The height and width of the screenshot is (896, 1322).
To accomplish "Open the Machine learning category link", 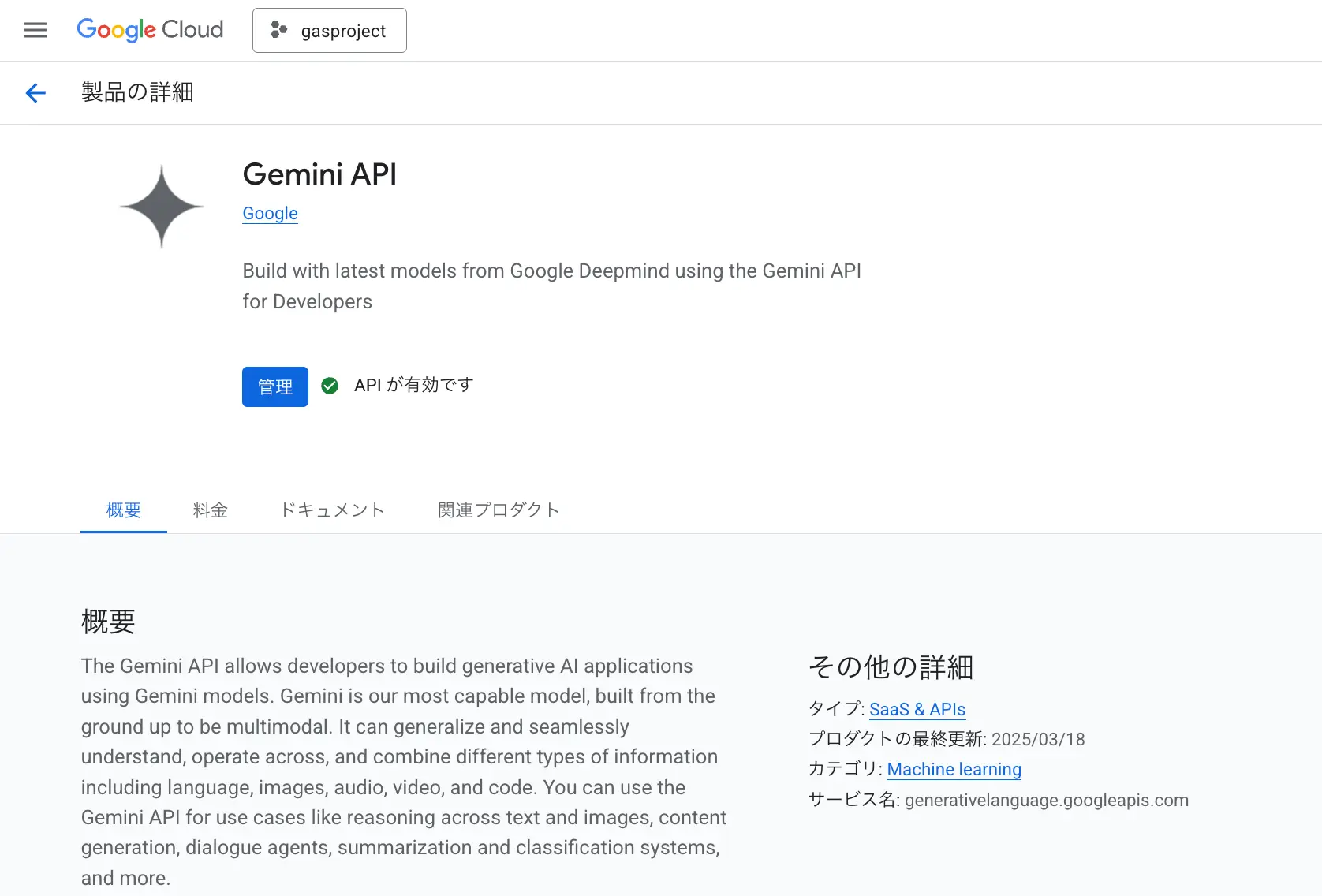I will coord(954,769).
